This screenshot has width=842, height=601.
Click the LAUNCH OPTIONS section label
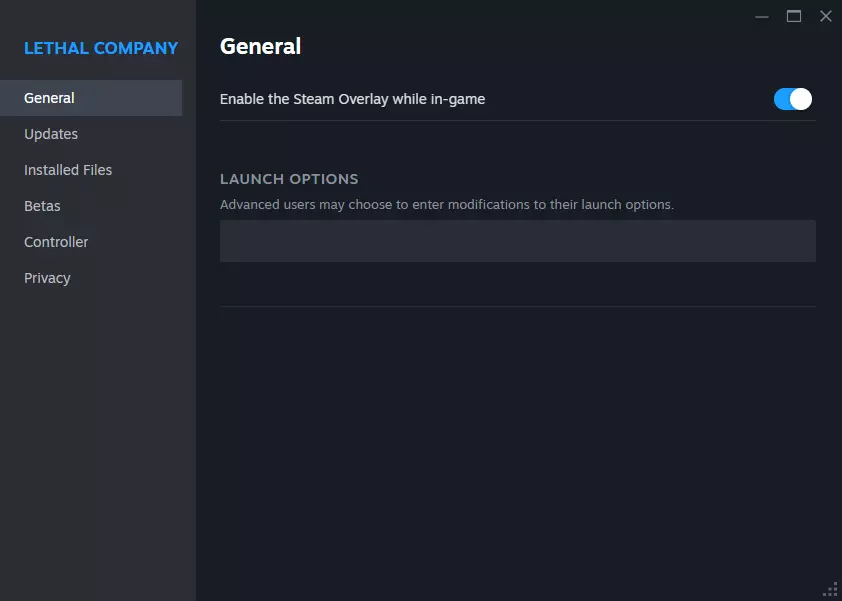pyautogui.click(x=289, y=179)
